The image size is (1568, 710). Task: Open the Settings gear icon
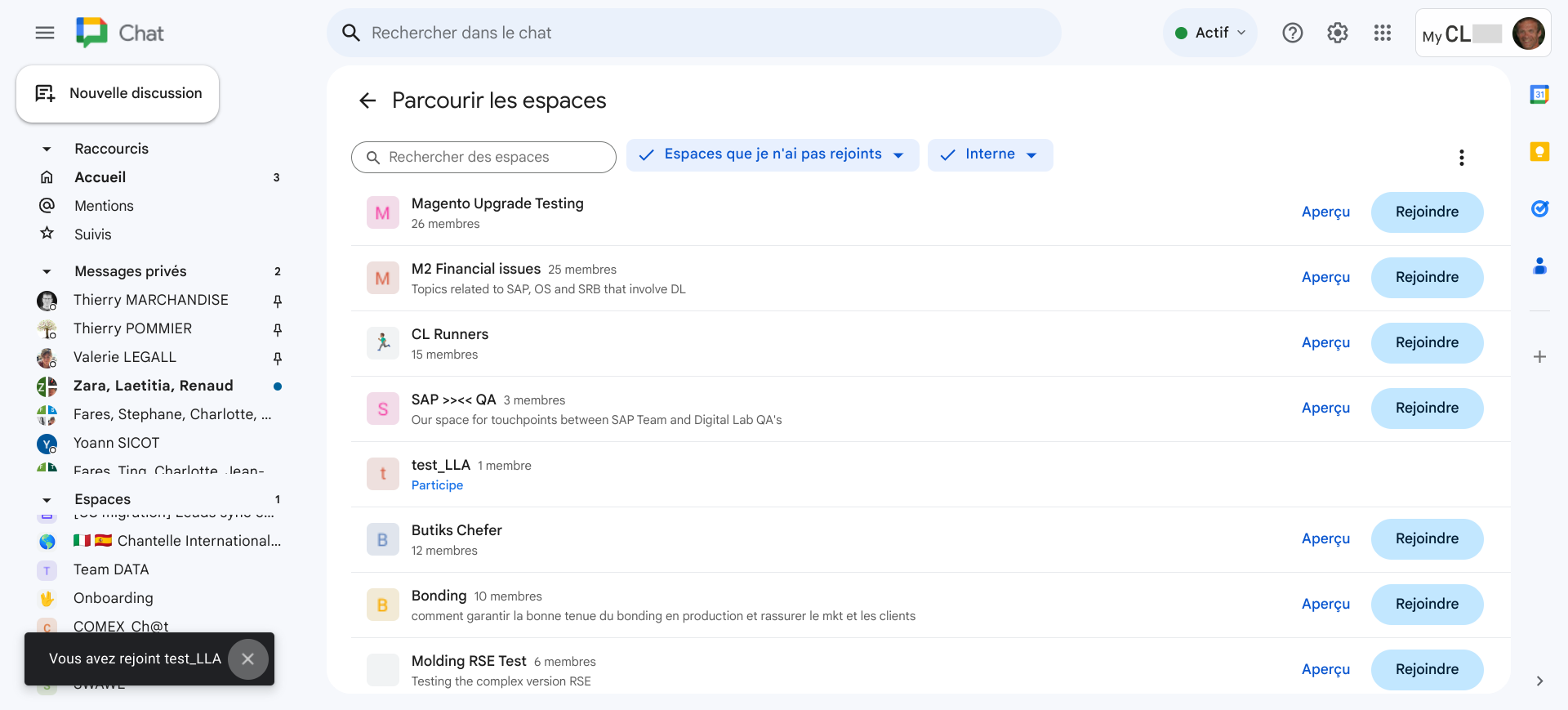pyautogui.click(x=1337, y=33)
